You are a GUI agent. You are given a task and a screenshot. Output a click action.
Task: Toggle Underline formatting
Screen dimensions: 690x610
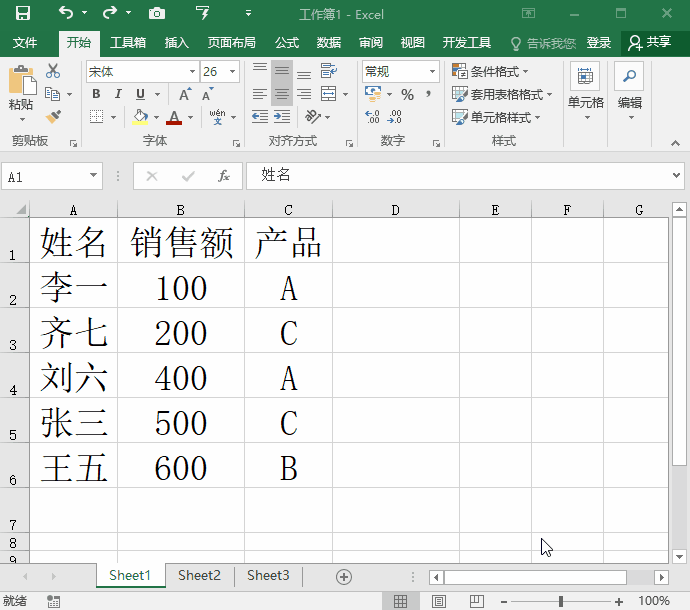click(x=140, y=94)
